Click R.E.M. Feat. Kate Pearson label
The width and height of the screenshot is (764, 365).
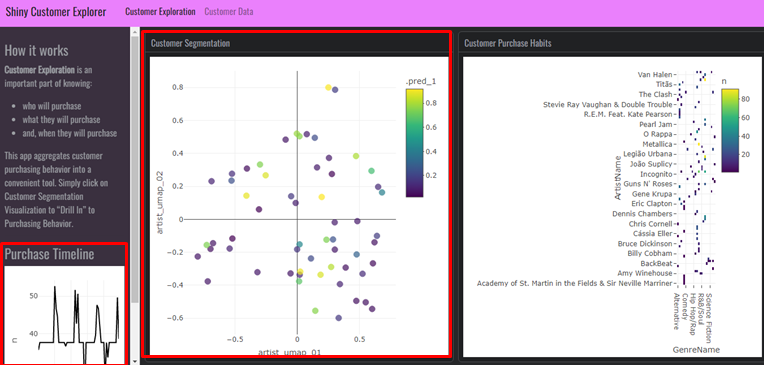pyautogui.click(x=628, y=114)
